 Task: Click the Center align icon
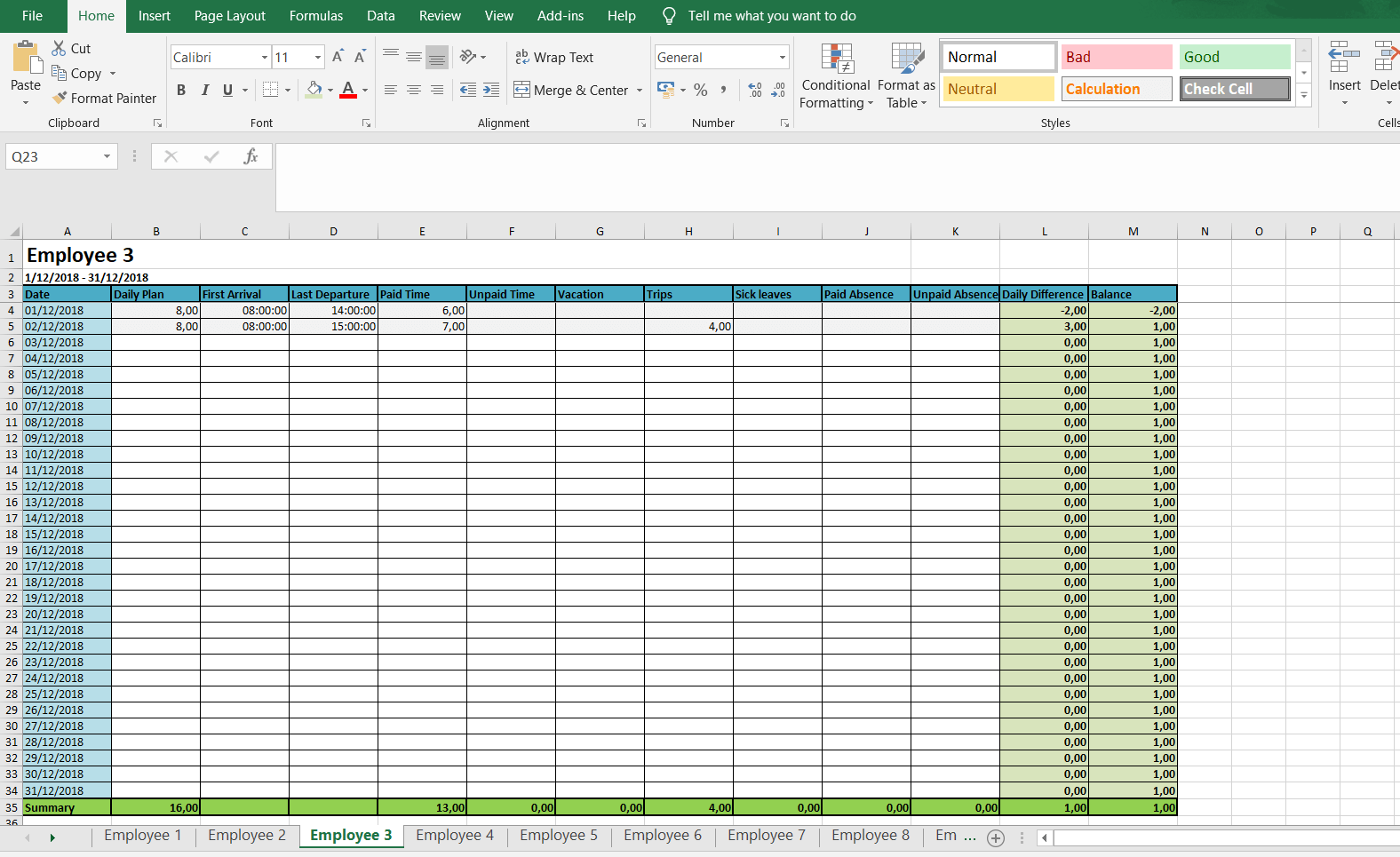tap(414, 90)
